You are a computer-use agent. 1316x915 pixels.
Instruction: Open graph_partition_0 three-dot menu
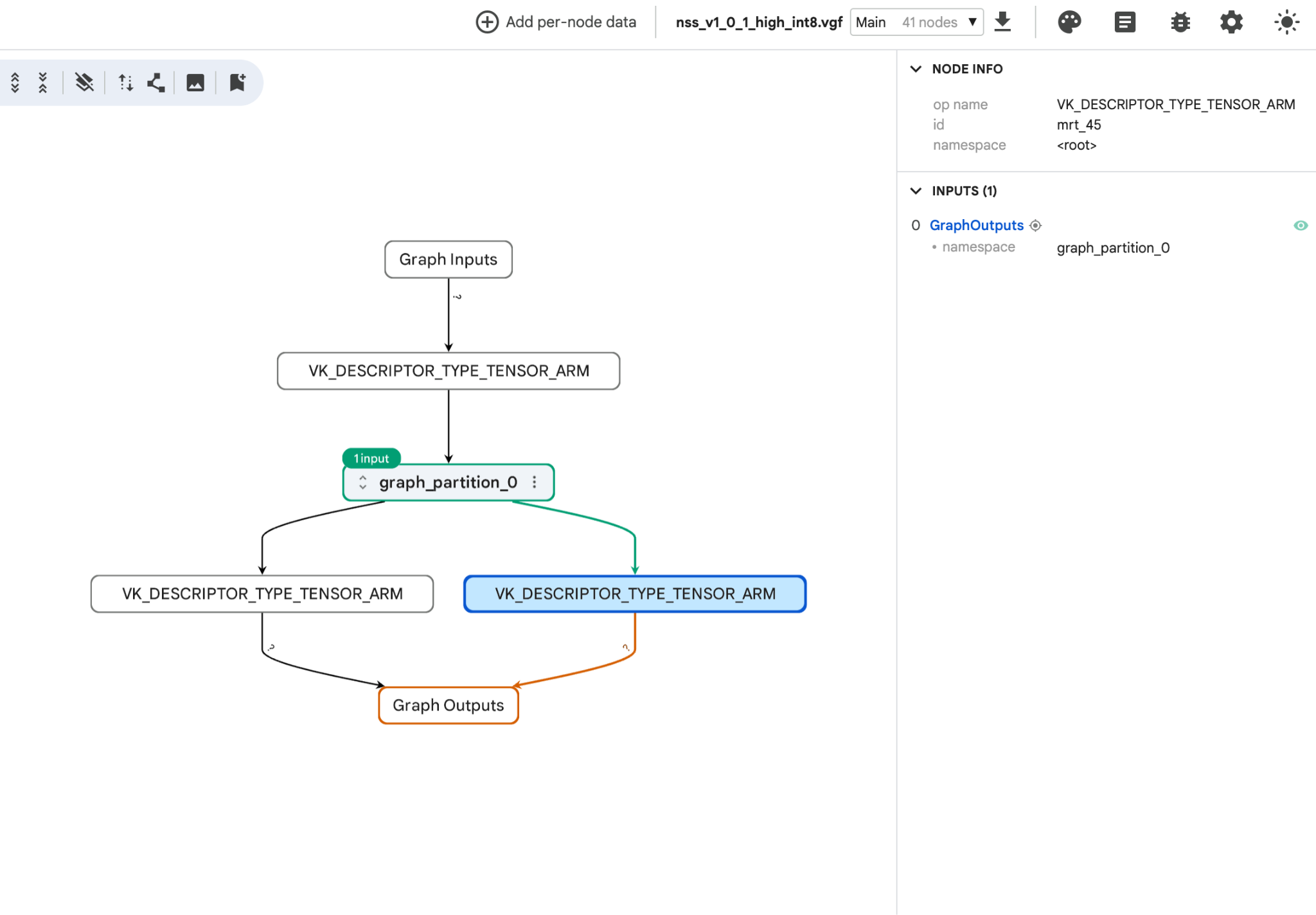535,483
